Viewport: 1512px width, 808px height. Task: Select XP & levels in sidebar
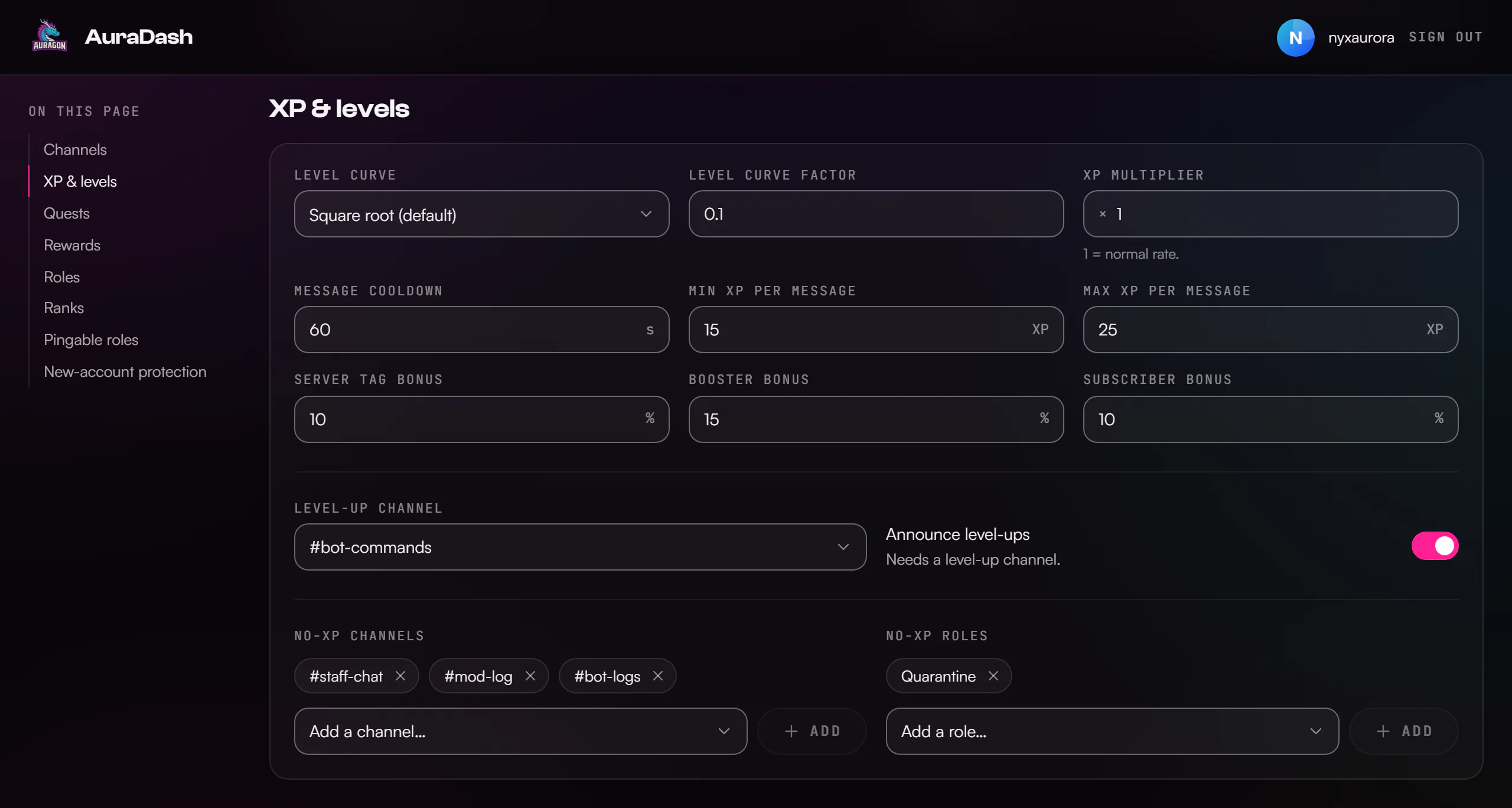click(80, 181)
